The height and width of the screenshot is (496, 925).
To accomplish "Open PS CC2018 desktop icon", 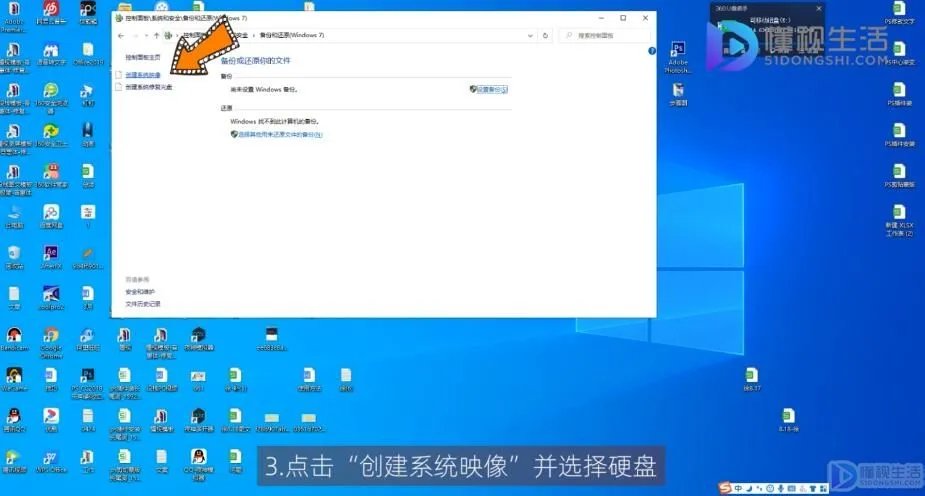I will (x=87, y=384).
